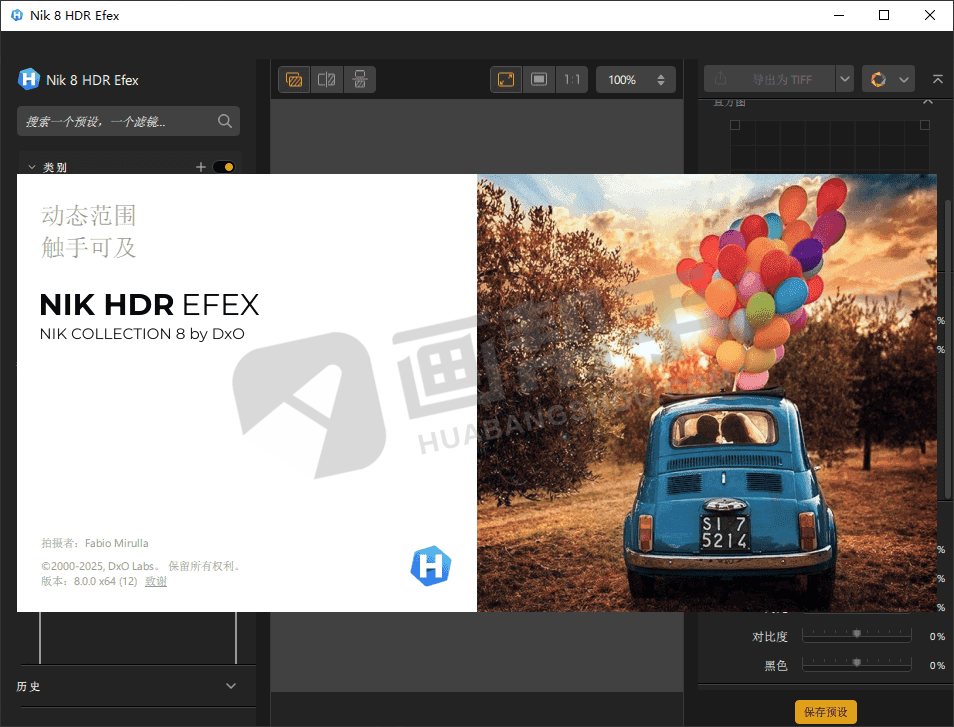Click the 导出为 TIFF export button
The height and width of the screenshot is (727, 954).
(770, 80)
